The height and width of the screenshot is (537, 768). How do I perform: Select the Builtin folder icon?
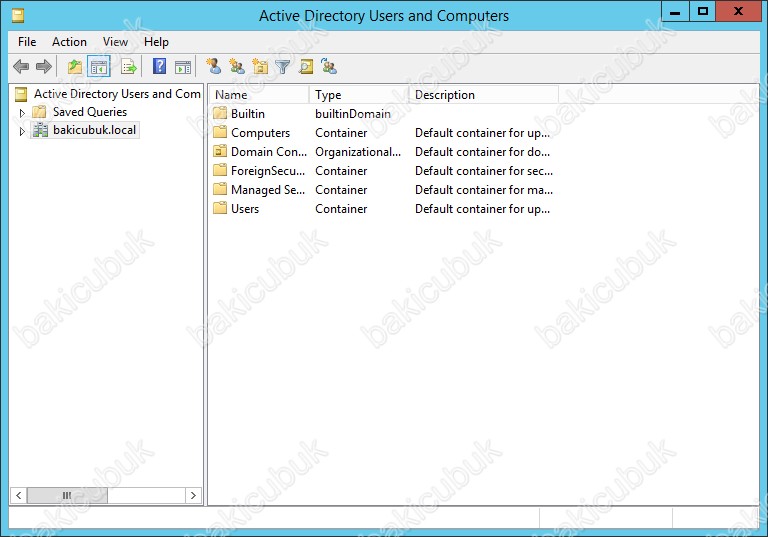coord(220,113)
